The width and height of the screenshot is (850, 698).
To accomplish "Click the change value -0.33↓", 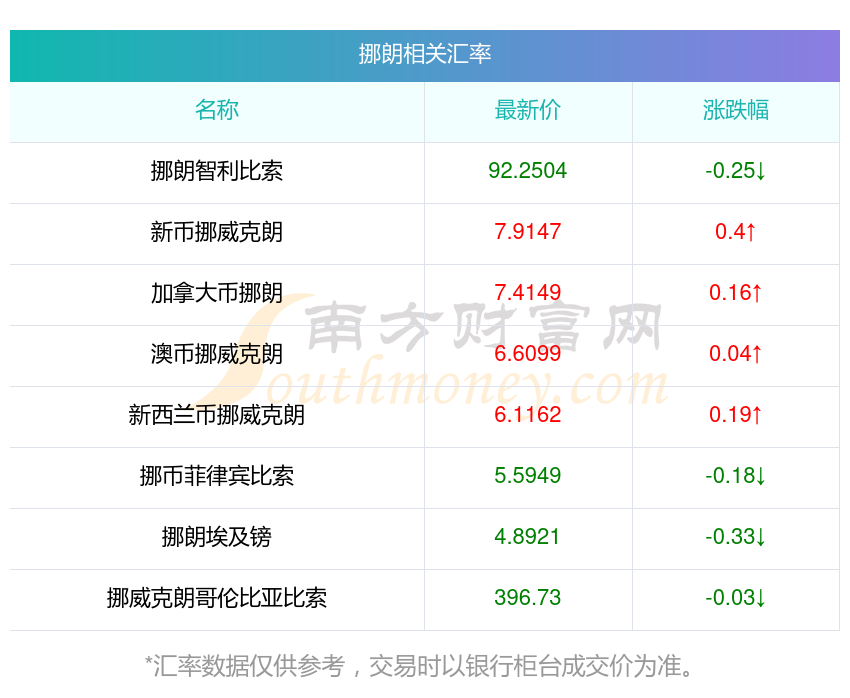I will point(735,537).
